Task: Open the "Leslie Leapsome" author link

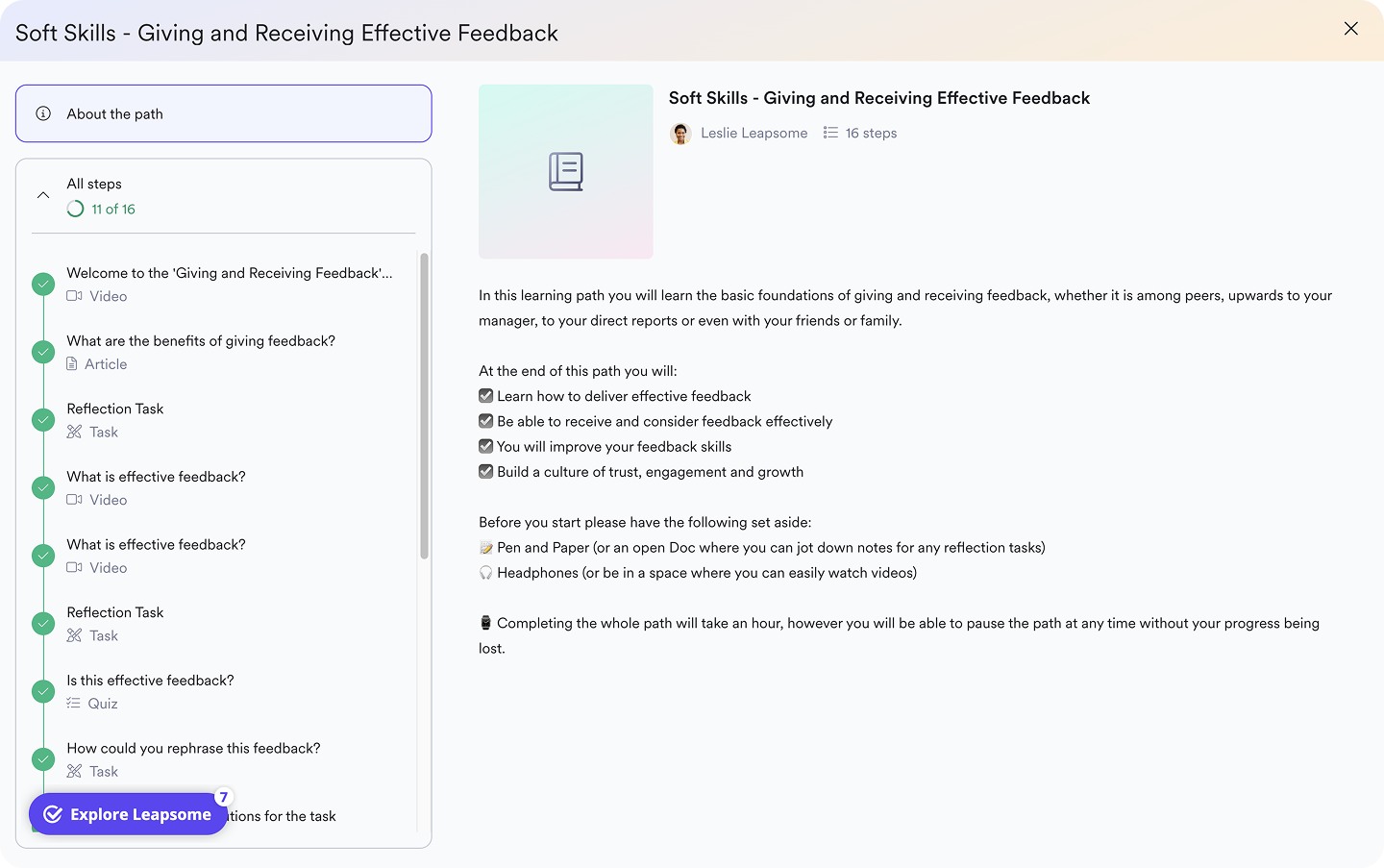Action: click(x=754, y=133)
